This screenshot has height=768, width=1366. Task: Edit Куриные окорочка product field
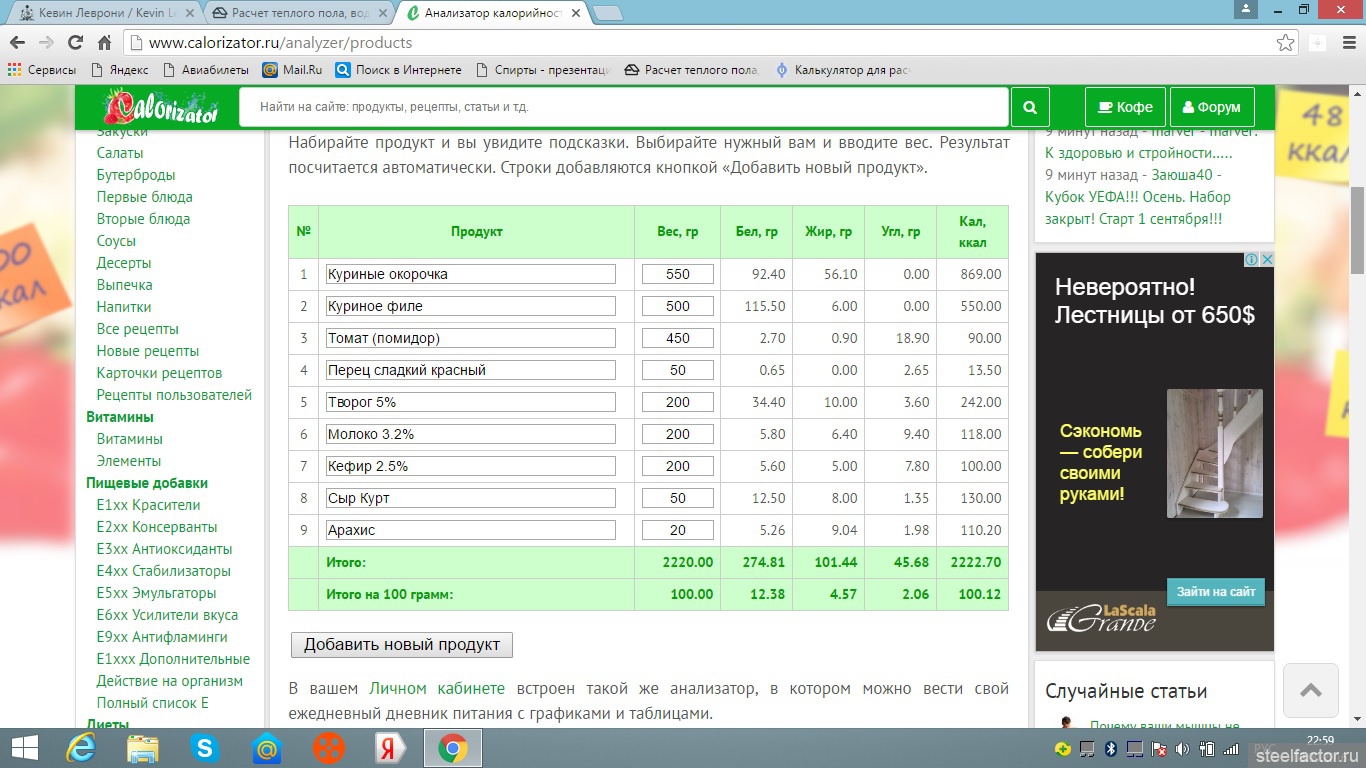471,274
